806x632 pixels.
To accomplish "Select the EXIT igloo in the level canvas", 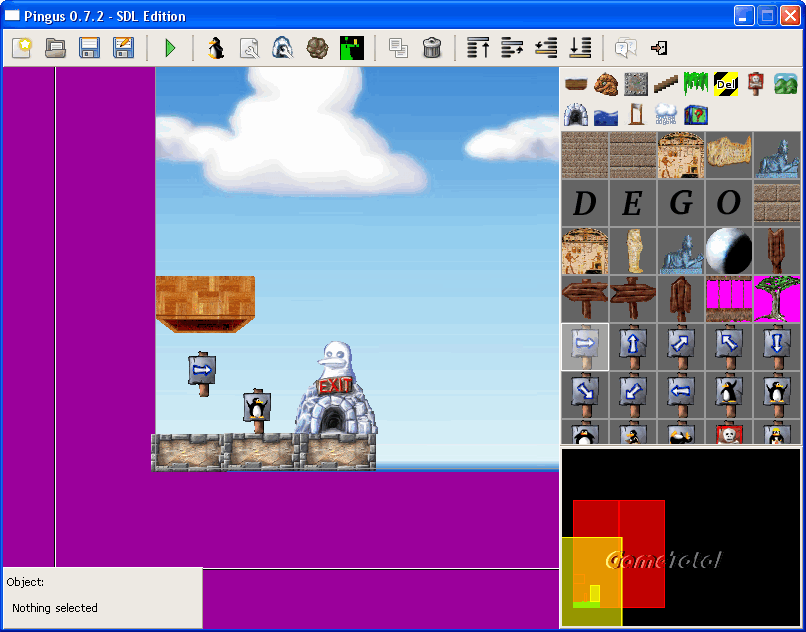I will point(336,388).
